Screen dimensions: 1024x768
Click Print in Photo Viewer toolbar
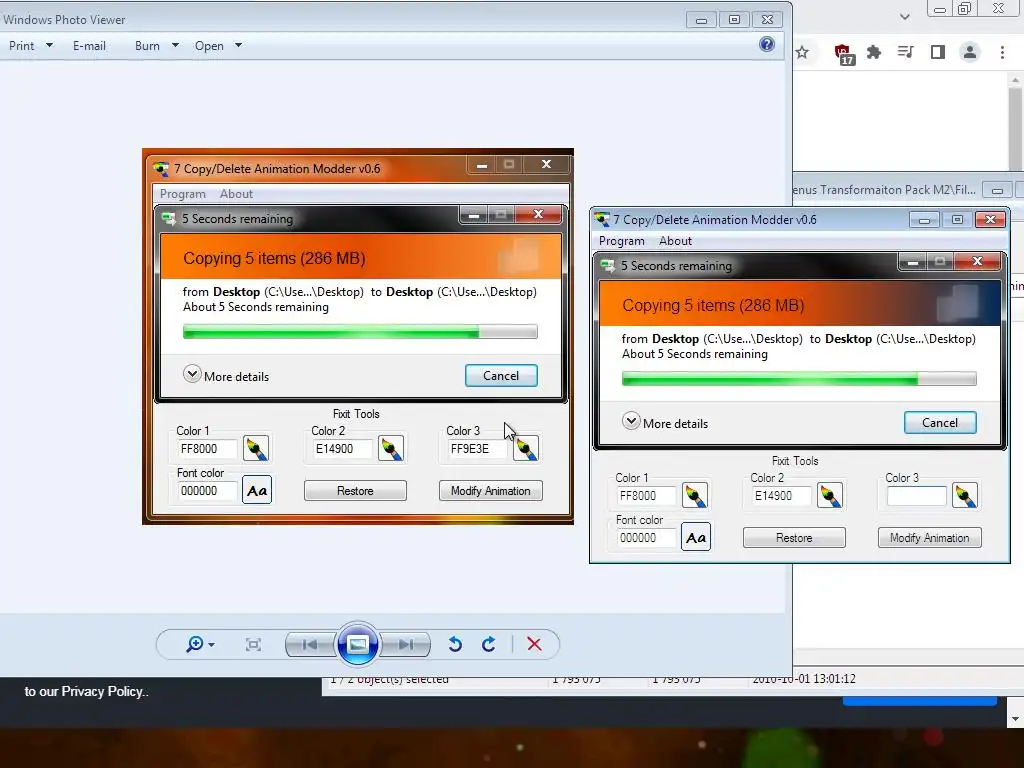(22, 46)
